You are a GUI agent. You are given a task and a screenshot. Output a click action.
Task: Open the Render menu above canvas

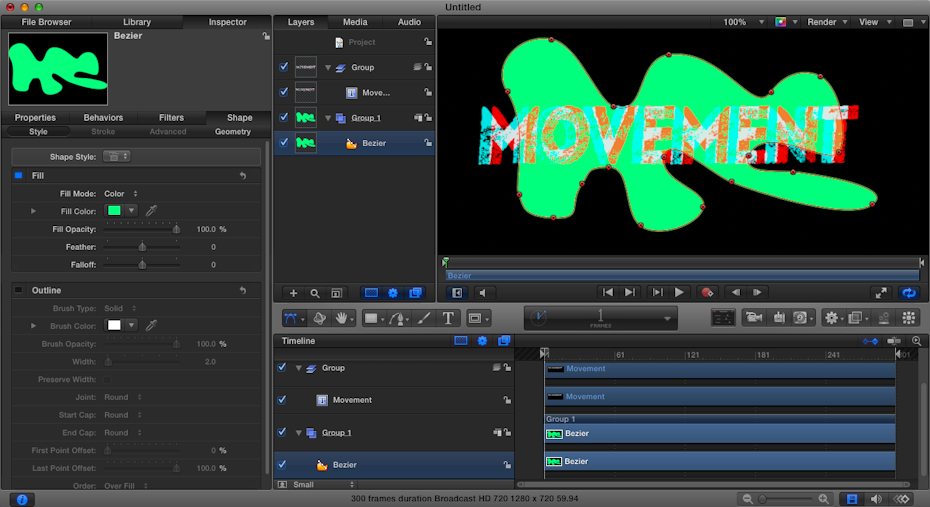[x=827, y=22]
